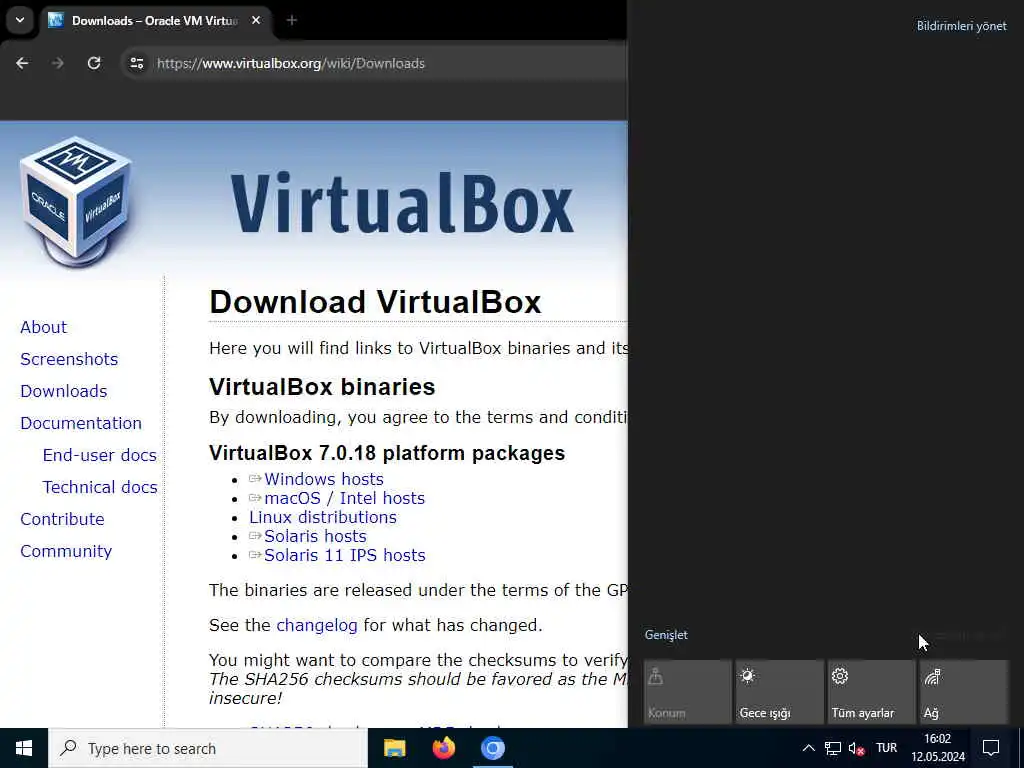Close the Downloads – Oracle VM VirtualBox tab
The width and height of the screenshot is (1024, 768).
256,20
